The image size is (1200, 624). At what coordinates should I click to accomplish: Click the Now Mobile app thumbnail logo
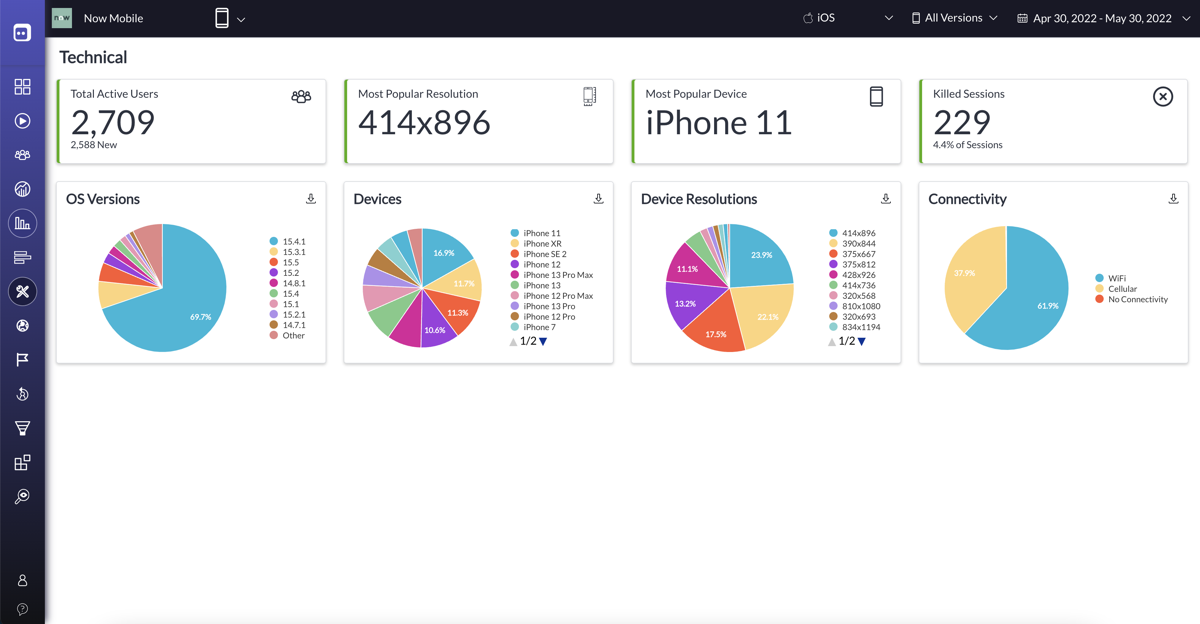point(62,18)
